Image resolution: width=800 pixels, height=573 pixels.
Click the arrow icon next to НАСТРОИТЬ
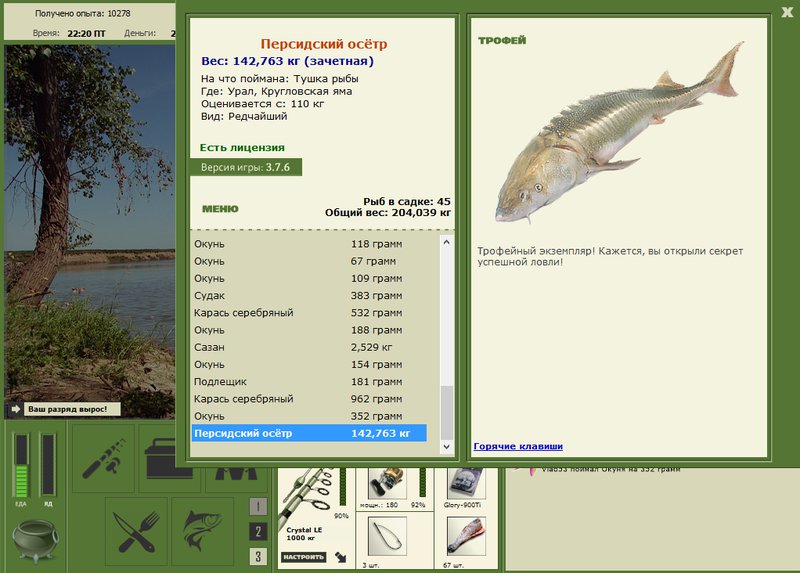[340, 557]
